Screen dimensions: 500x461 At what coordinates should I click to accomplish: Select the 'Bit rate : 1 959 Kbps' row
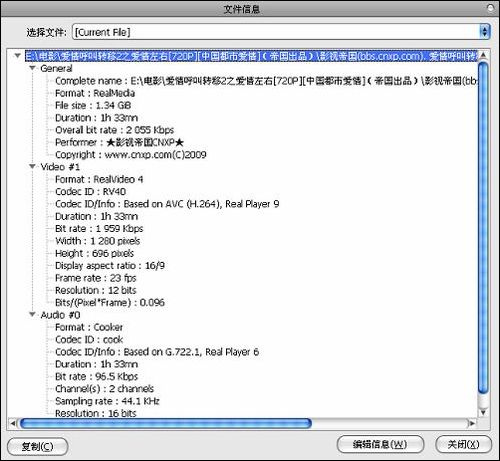pos(99,229)
